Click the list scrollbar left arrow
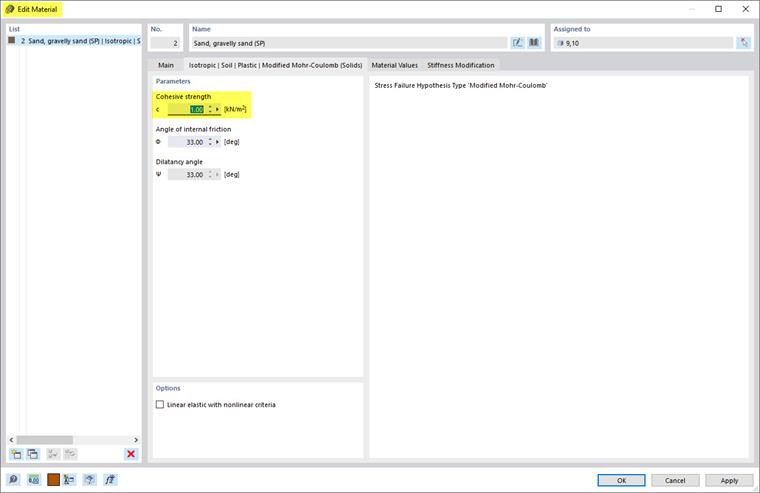Viewport: 760px width, 493px height. pyautogui.click(x=12, y=440)
